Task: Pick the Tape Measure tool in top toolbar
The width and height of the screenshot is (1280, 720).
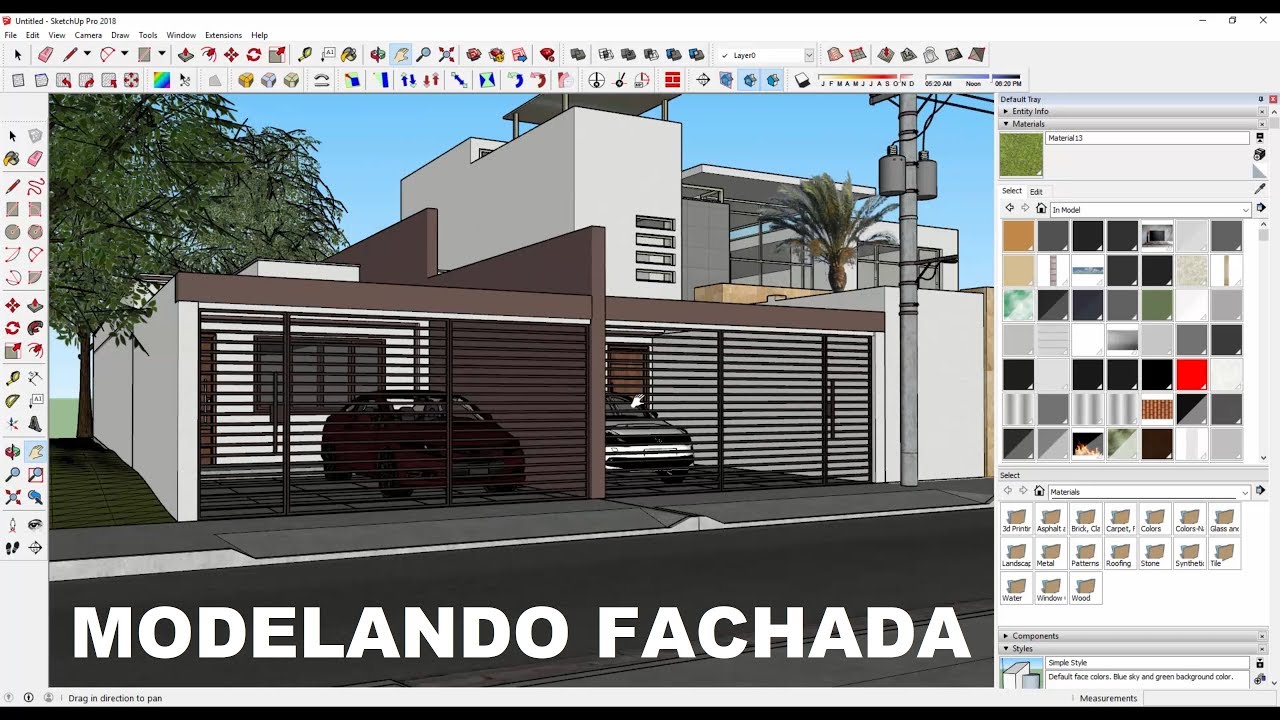Action: [x=305, y=55]
